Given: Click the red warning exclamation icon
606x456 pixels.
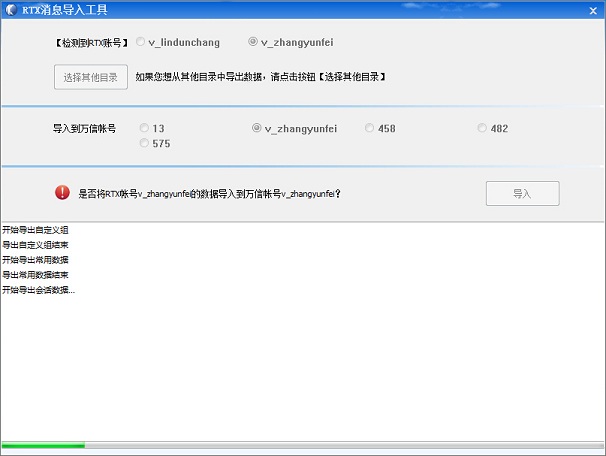Looking at the screenshot, I should [62, 192].
